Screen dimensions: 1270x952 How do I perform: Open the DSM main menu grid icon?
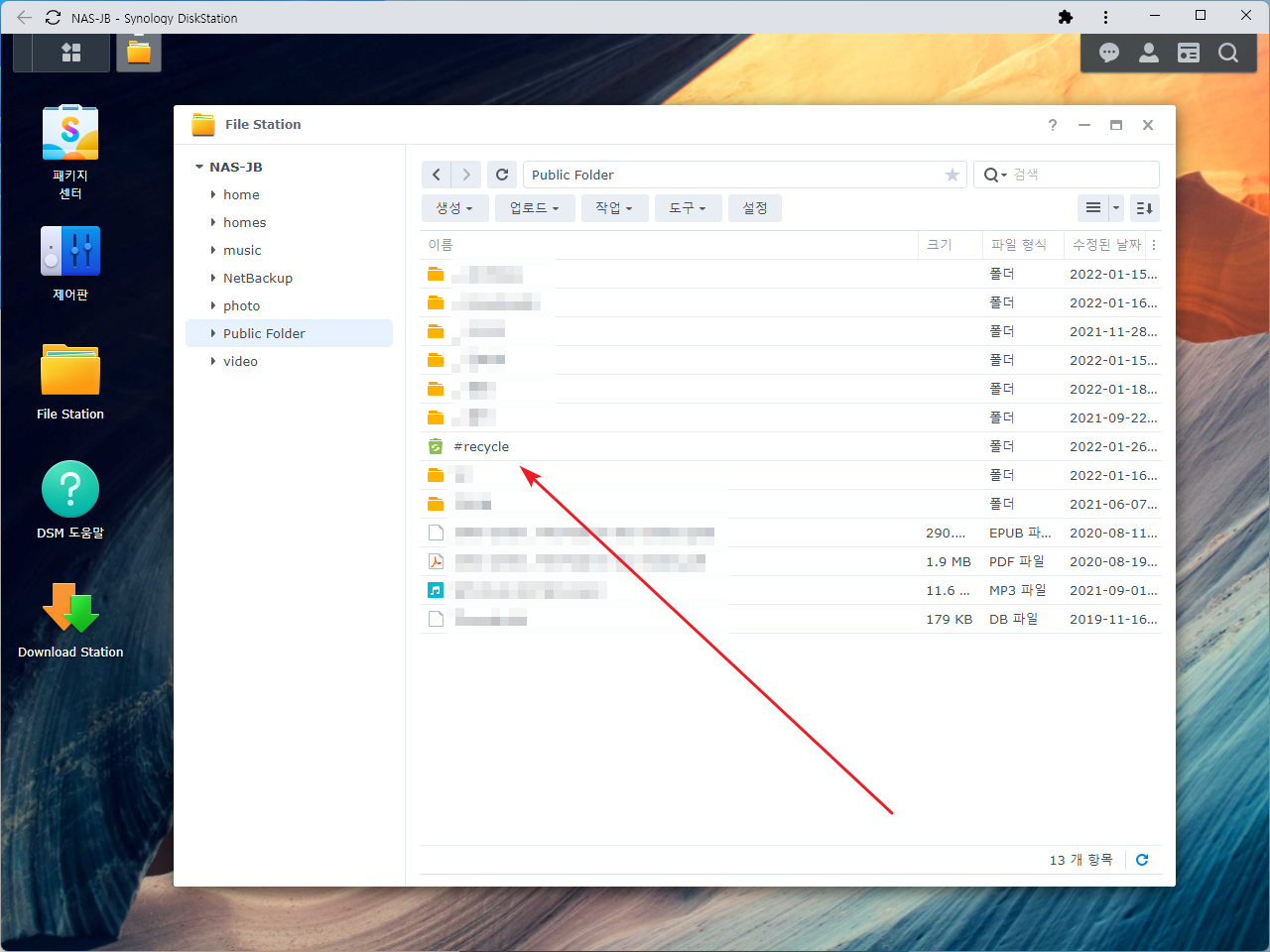71,53
